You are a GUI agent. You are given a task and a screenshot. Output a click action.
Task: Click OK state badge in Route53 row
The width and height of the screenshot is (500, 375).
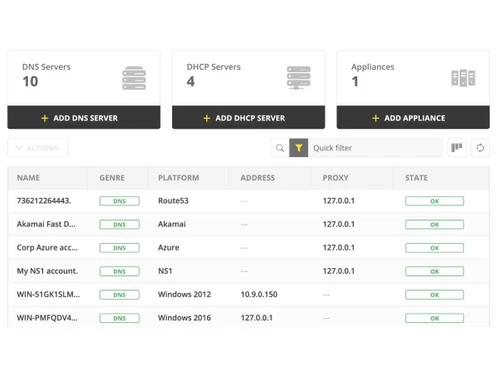434,201
